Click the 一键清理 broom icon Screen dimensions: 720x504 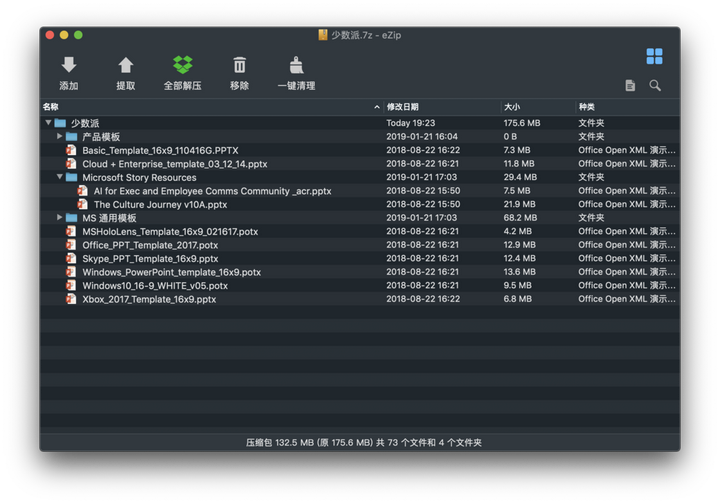[296, 65]
